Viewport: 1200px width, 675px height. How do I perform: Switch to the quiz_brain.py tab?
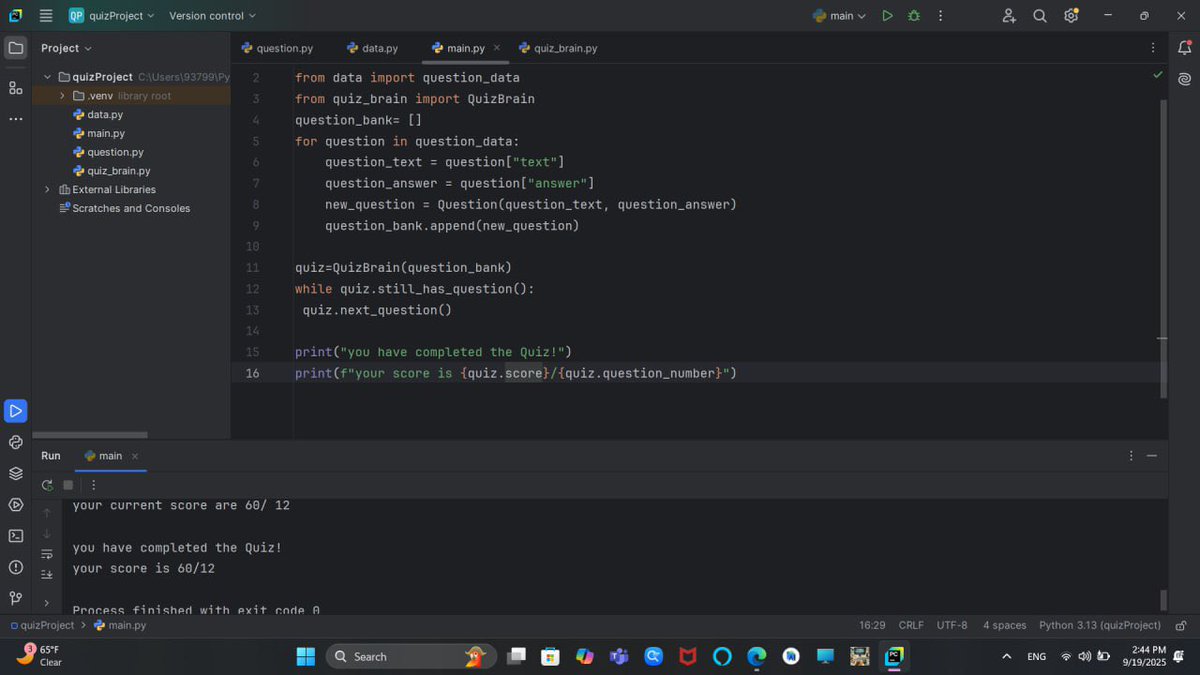558,48
